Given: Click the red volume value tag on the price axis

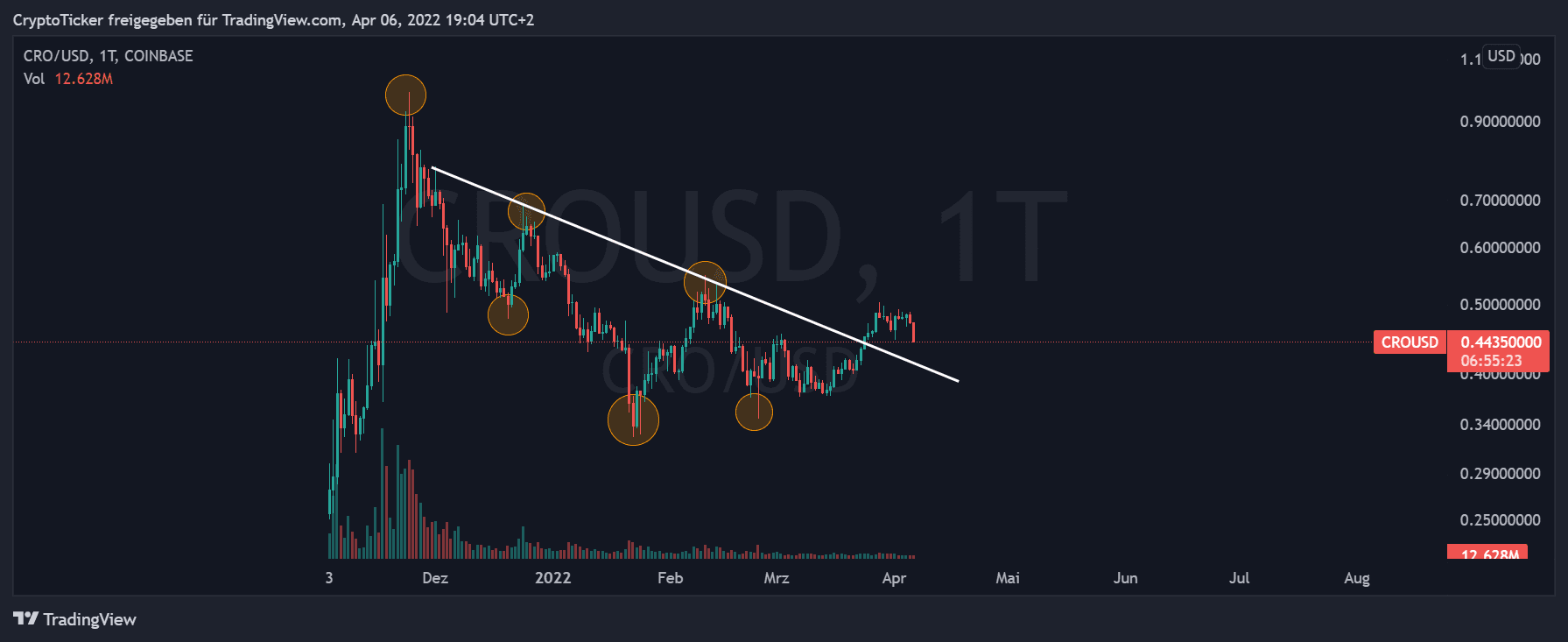Looking at the screenshot, I should pyautogui.click(x=1487, y=553).
